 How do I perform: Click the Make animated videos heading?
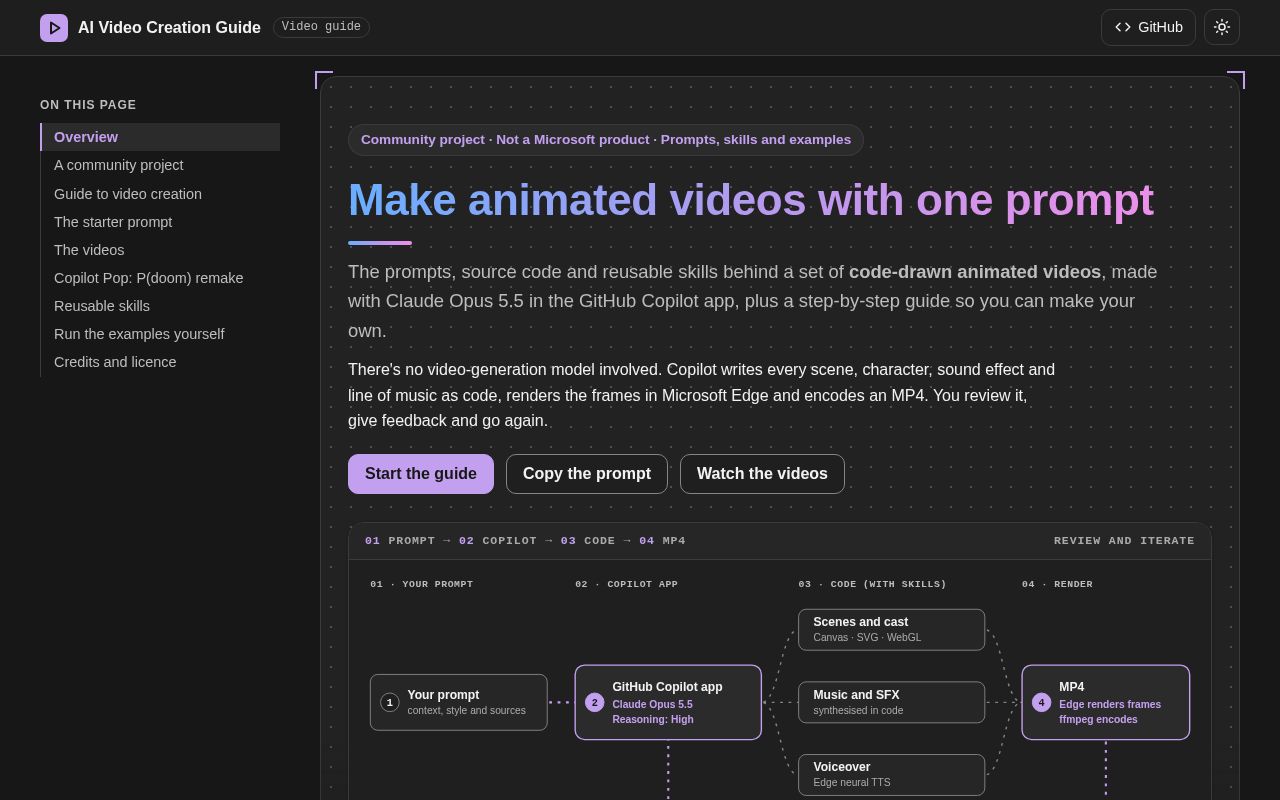751,200
